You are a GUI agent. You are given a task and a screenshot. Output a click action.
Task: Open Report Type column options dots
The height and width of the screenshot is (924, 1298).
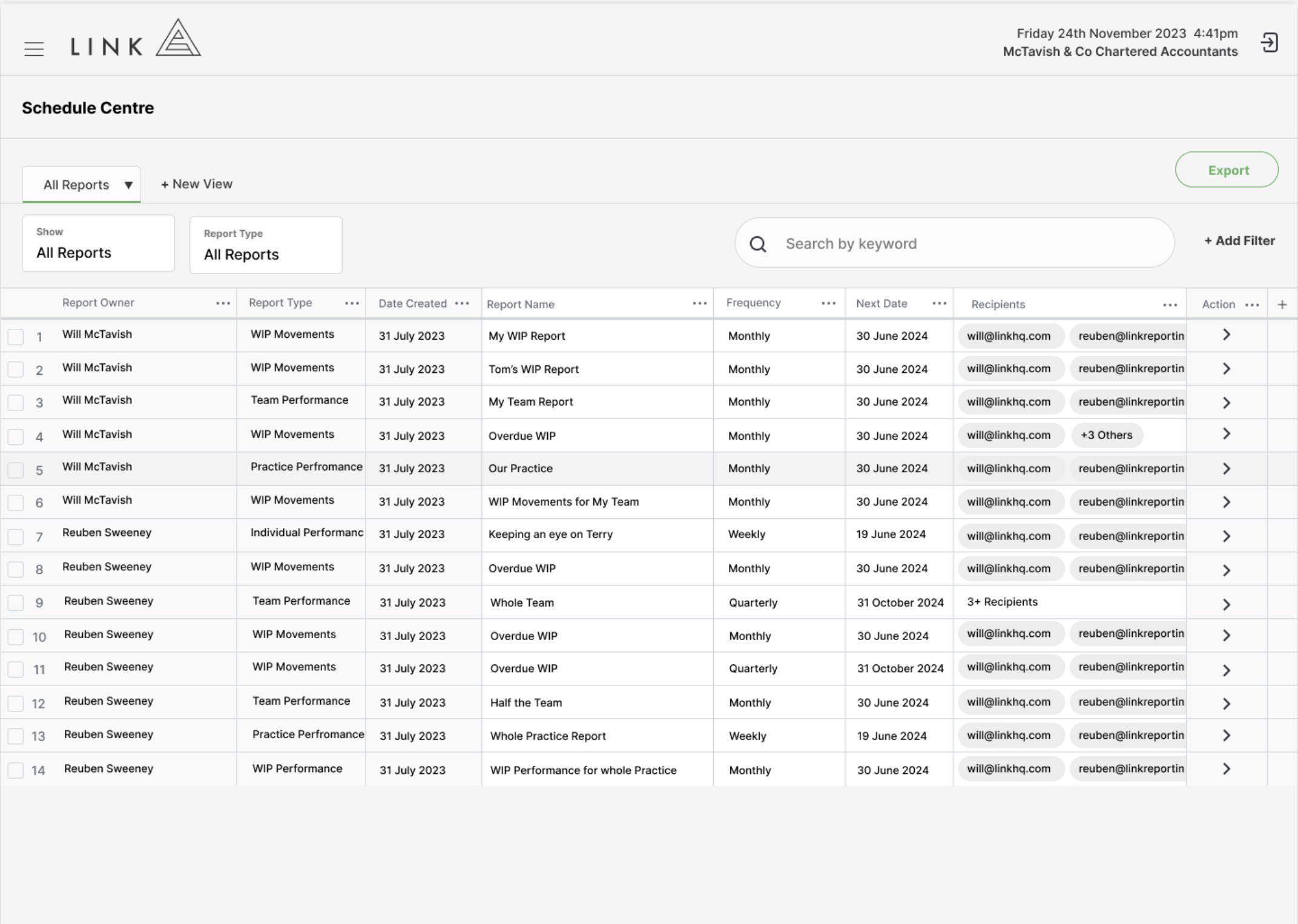tap(352, 303)
